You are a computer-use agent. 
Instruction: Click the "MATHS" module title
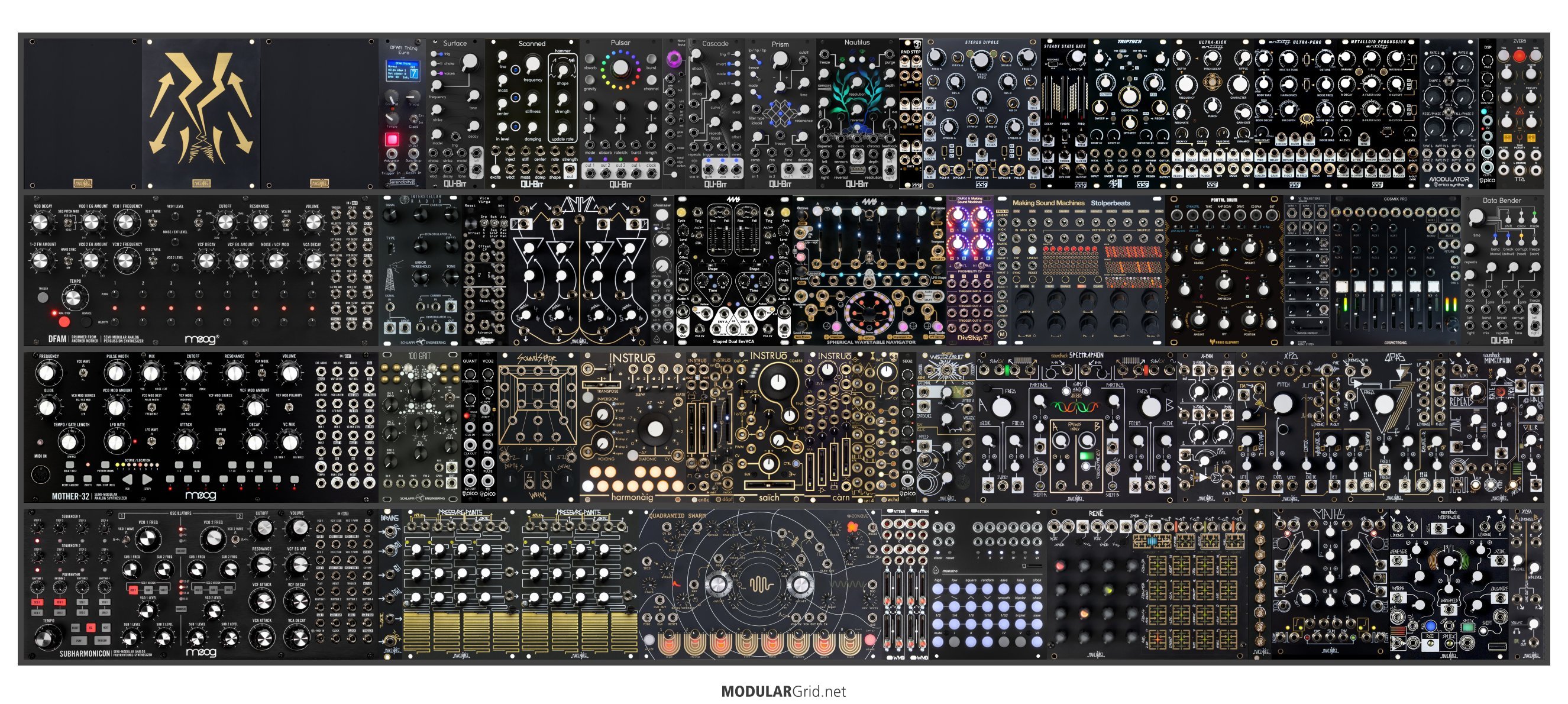(x=1330, y=515)
